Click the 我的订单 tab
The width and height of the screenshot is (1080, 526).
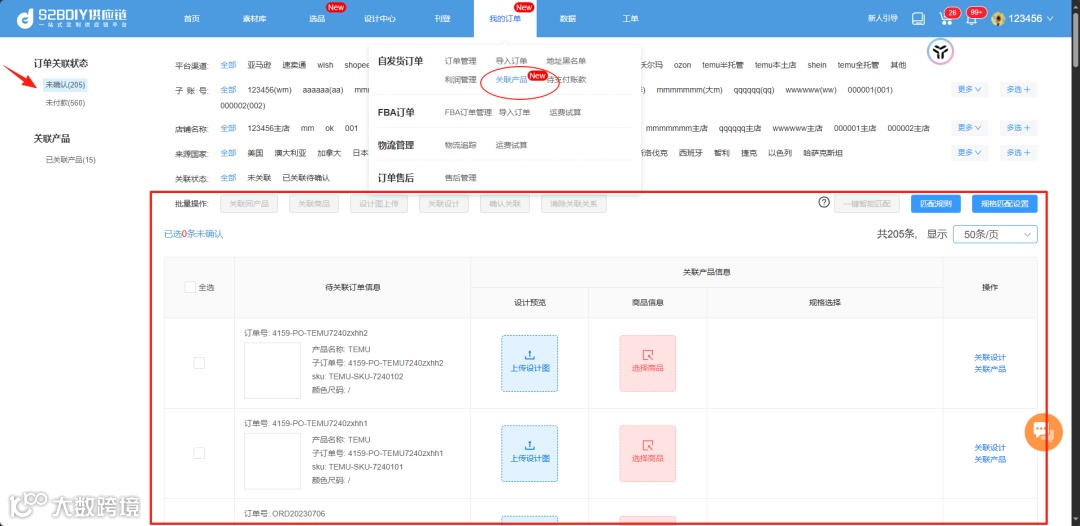click(x=505, y=19)
